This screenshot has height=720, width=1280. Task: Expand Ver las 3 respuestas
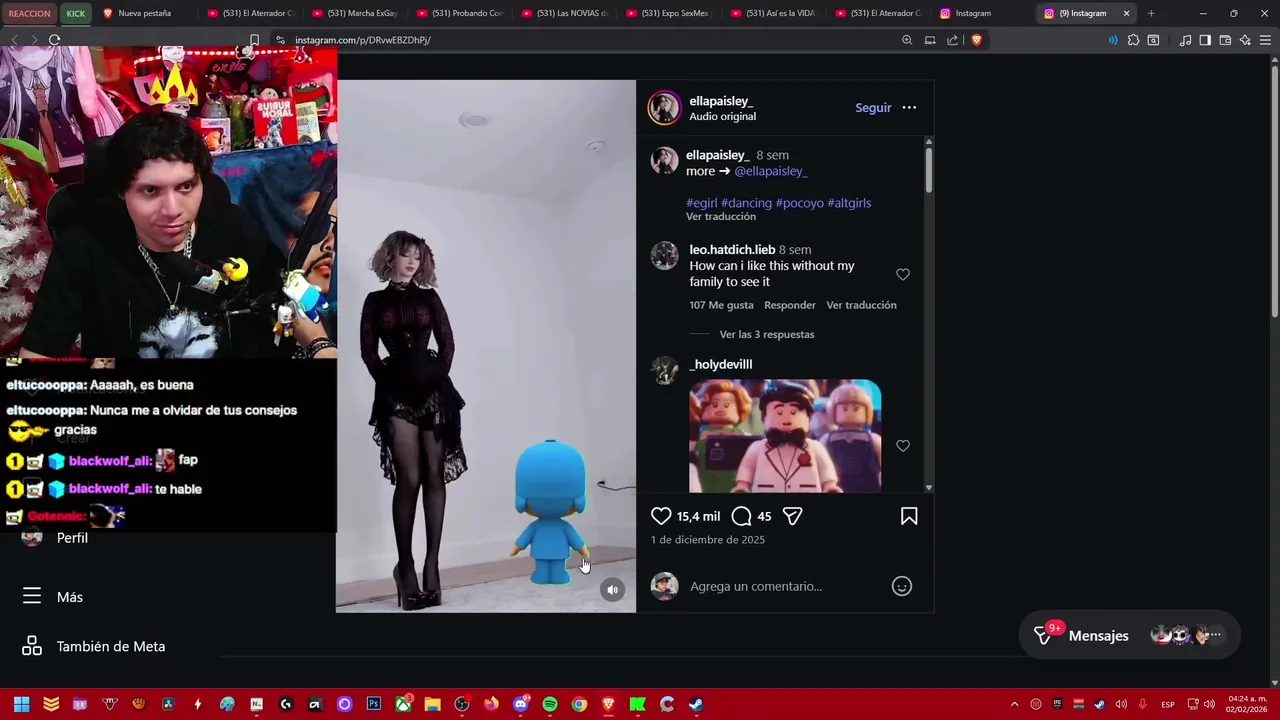click(x=767, y=335)
